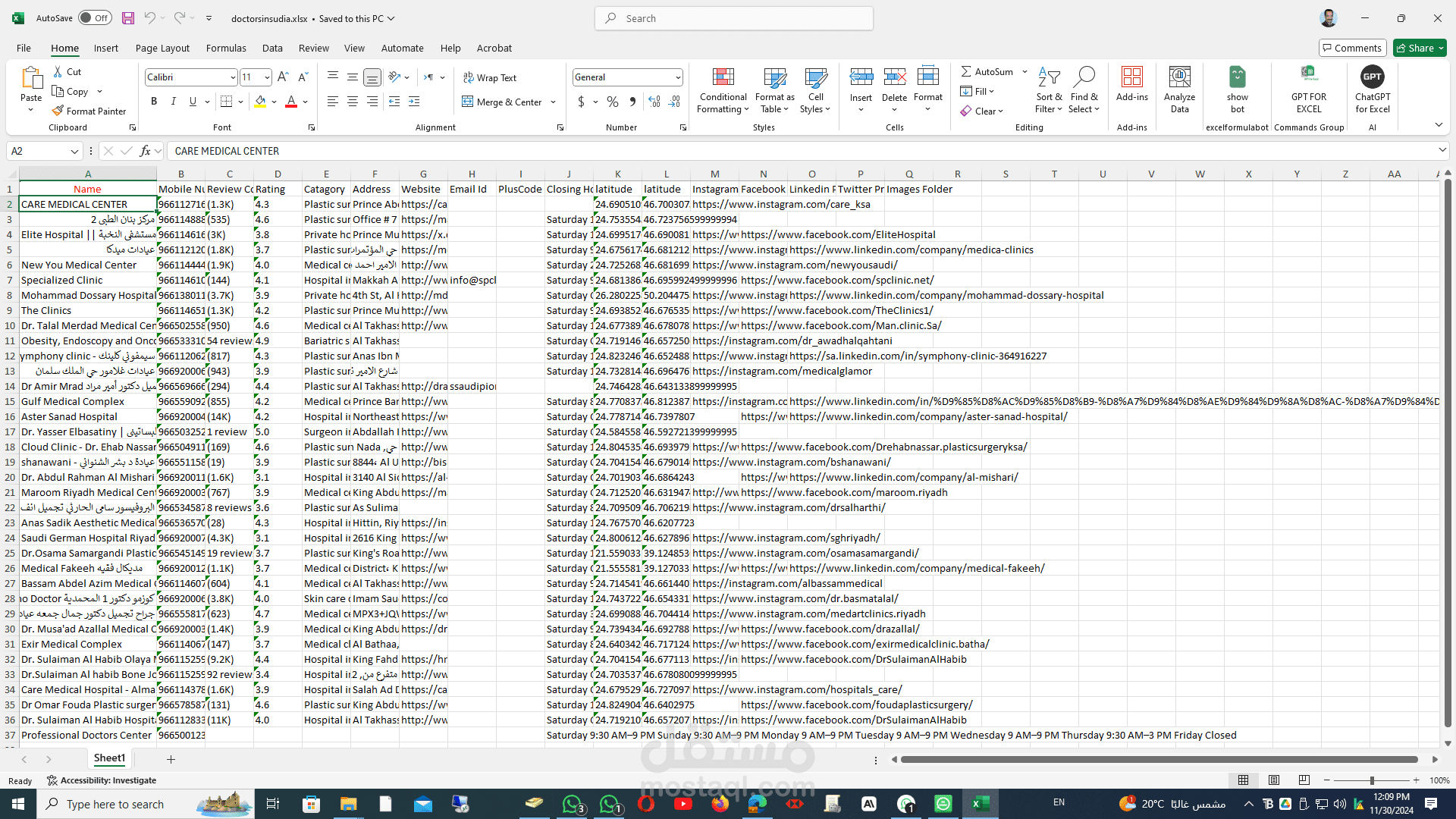Open the Fill dropdown
The height and width of the screenshot is (819, 1456).
pyautogui.click(x=977, y=91)
